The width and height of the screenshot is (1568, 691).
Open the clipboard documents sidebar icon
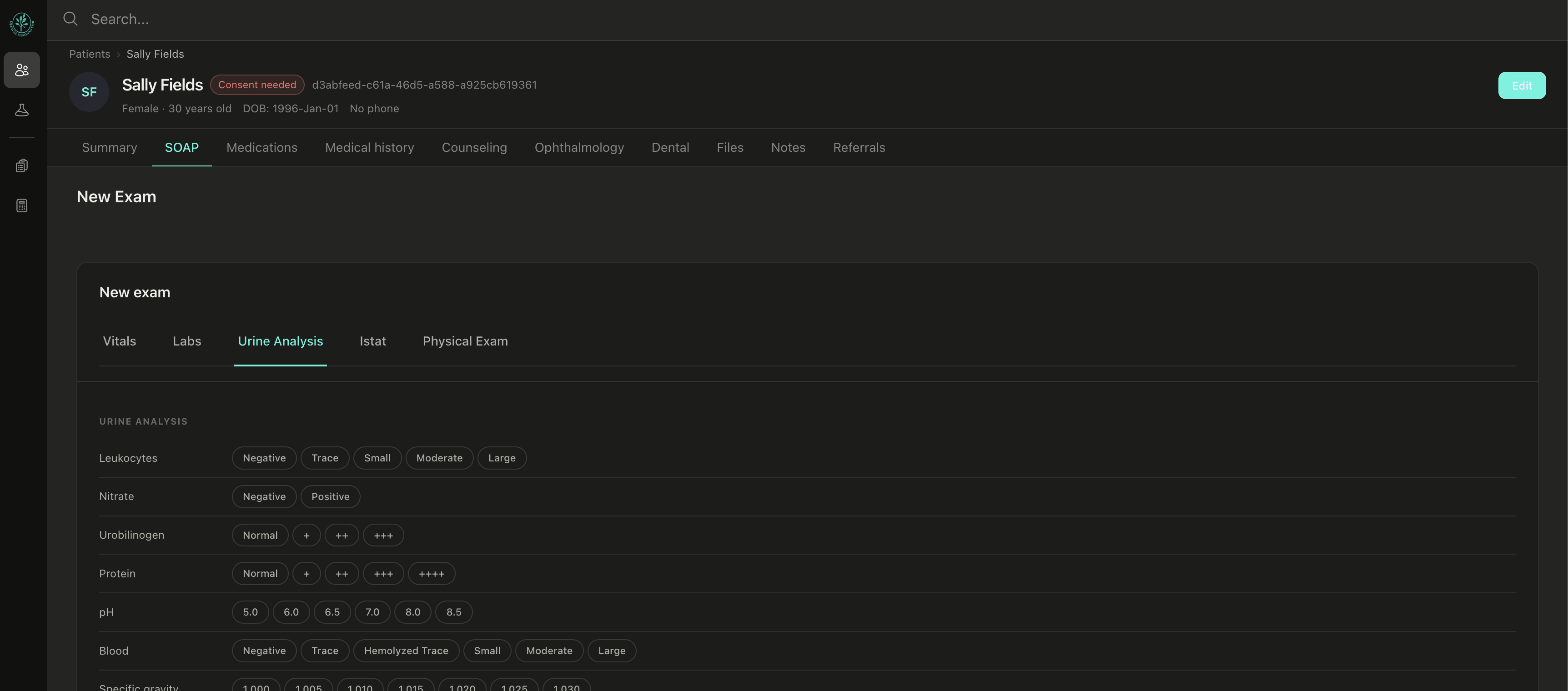(22, 165)
